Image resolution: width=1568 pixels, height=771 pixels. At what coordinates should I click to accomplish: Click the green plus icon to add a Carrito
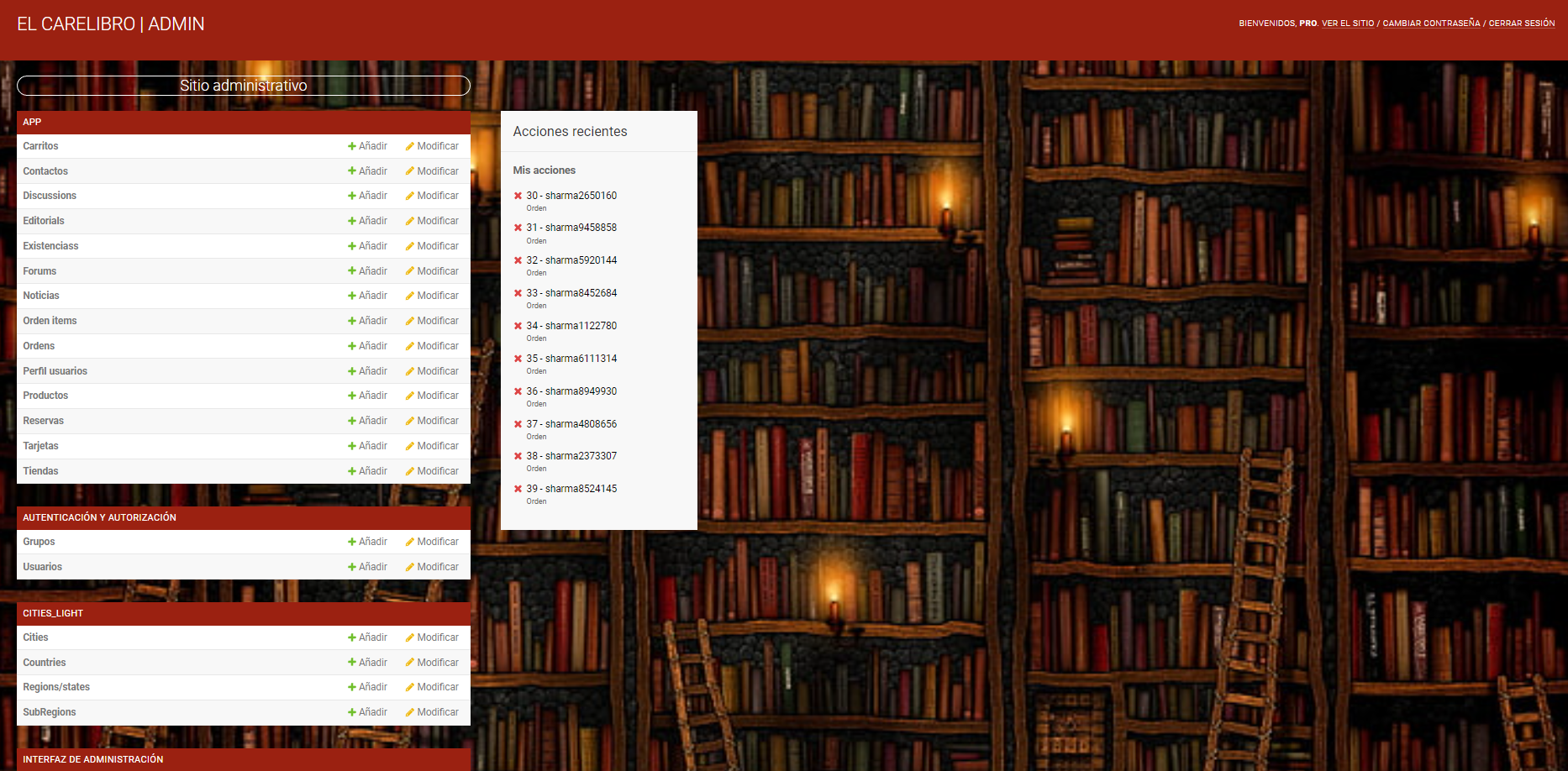[x=353, y=145]
